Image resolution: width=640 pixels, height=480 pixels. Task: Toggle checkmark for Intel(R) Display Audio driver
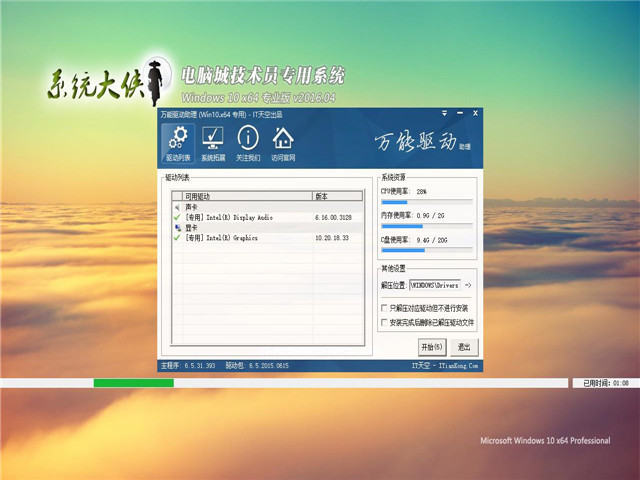177,217
